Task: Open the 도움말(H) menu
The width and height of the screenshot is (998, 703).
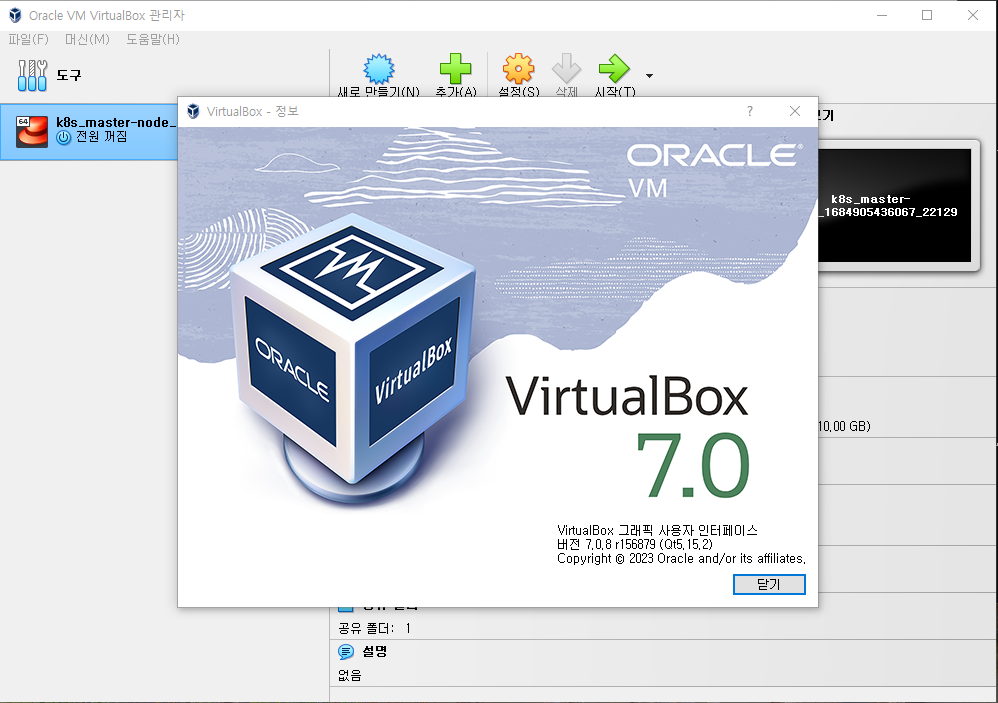Action: 153,39
